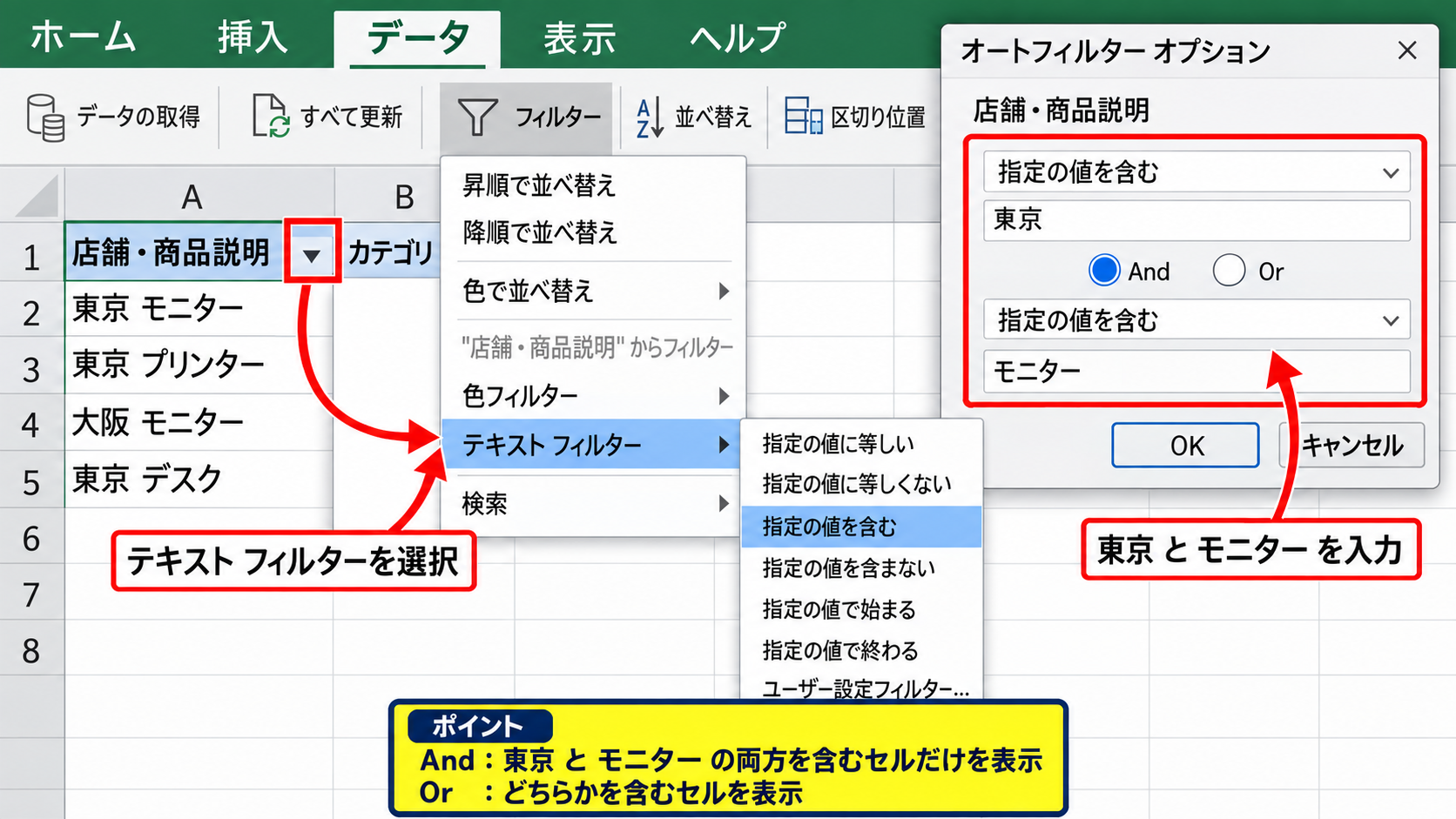The image size is (1456, 819).
Task: Click the 並べ替え A-Z sort icon
Action: point(650,117)
